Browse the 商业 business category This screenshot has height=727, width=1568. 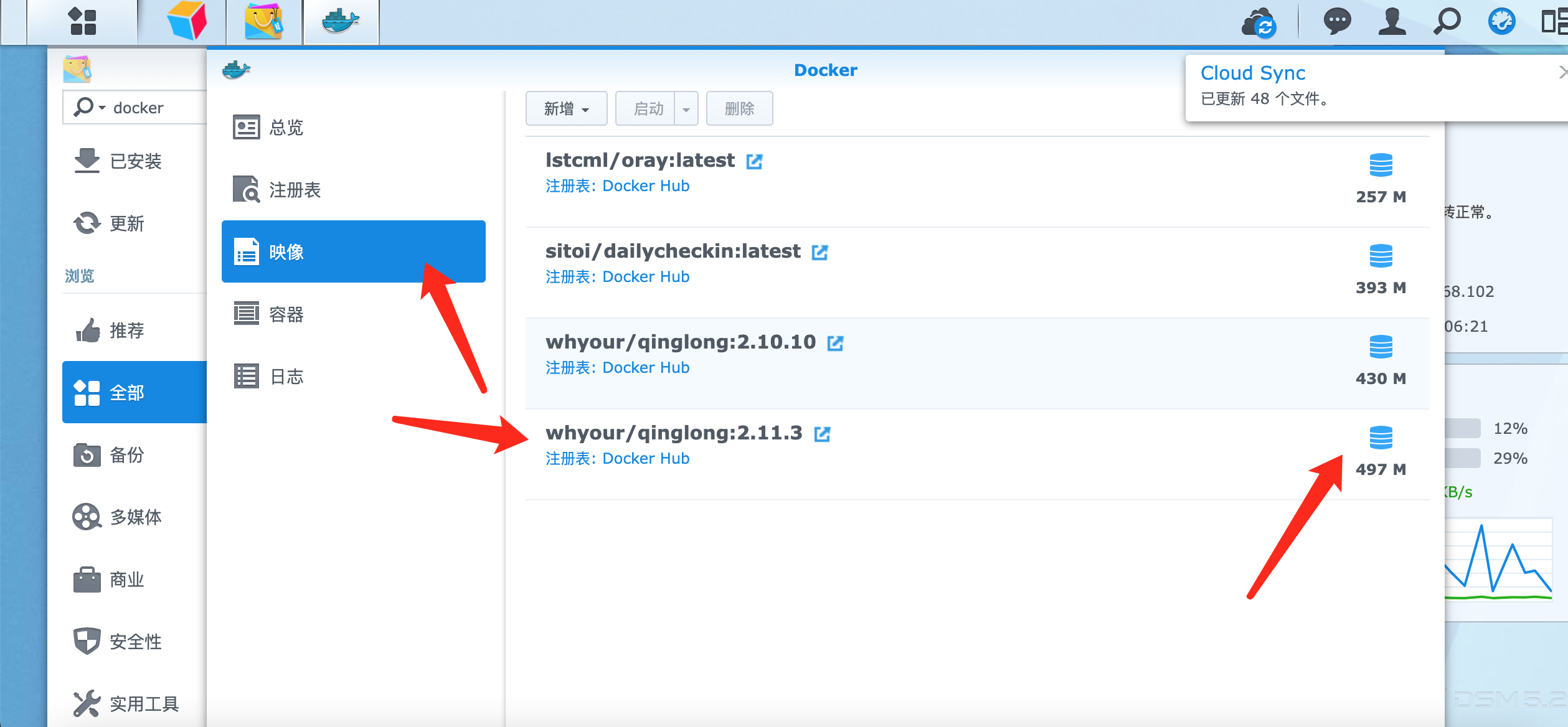(135, 579)
